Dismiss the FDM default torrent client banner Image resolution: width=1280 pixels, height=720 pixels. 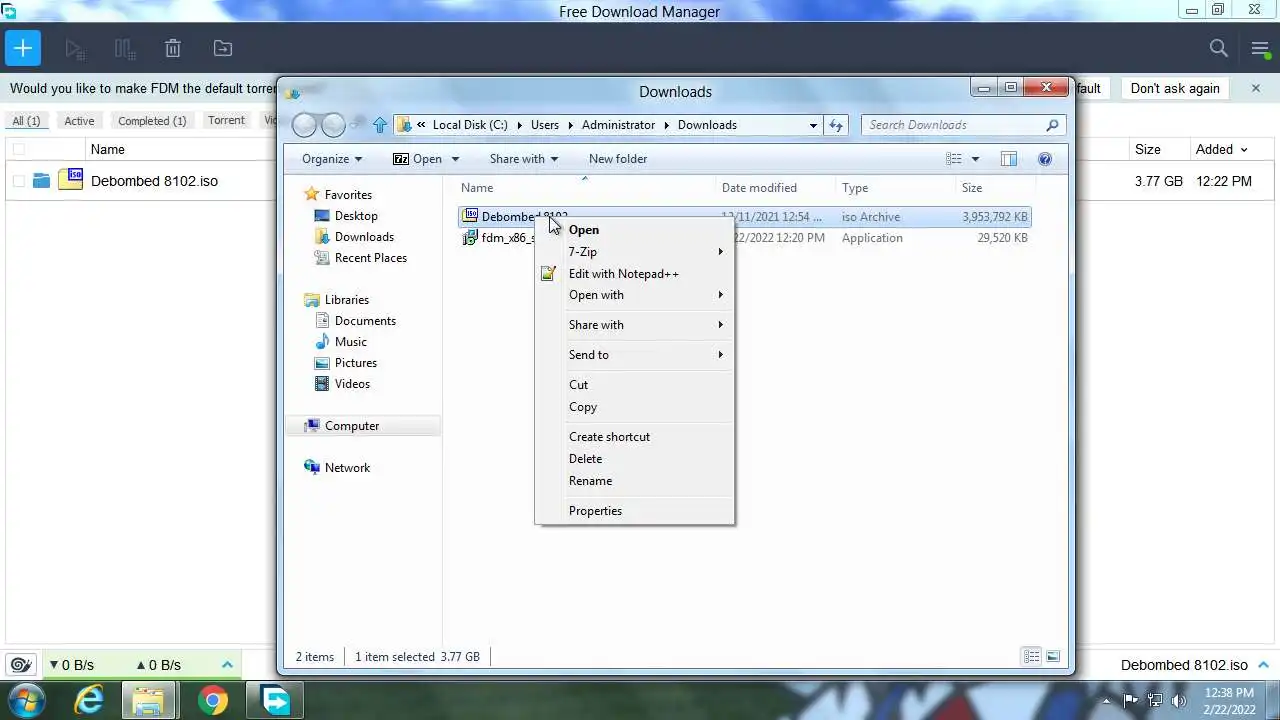(1256, 88)
